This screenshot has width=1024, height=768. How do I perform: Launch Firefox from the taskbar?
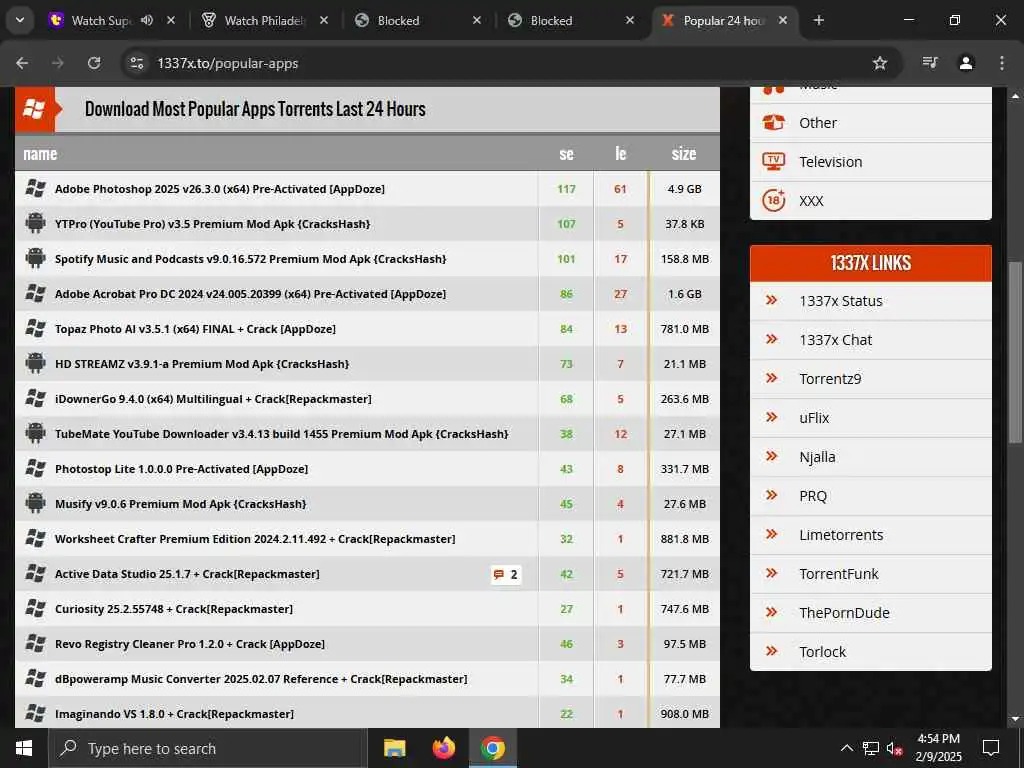pyautogui.click(x=443, y=748)
